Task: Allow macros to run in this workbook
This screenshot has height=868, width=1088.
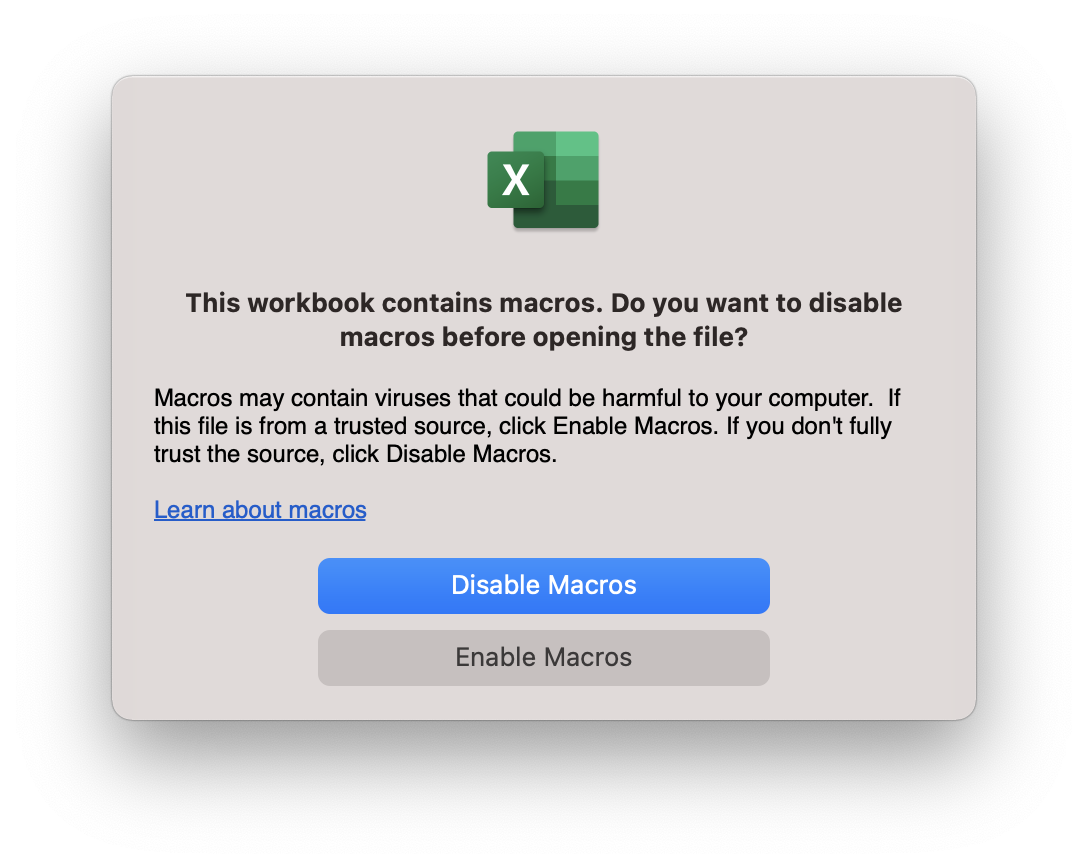Action: (544, 658)
